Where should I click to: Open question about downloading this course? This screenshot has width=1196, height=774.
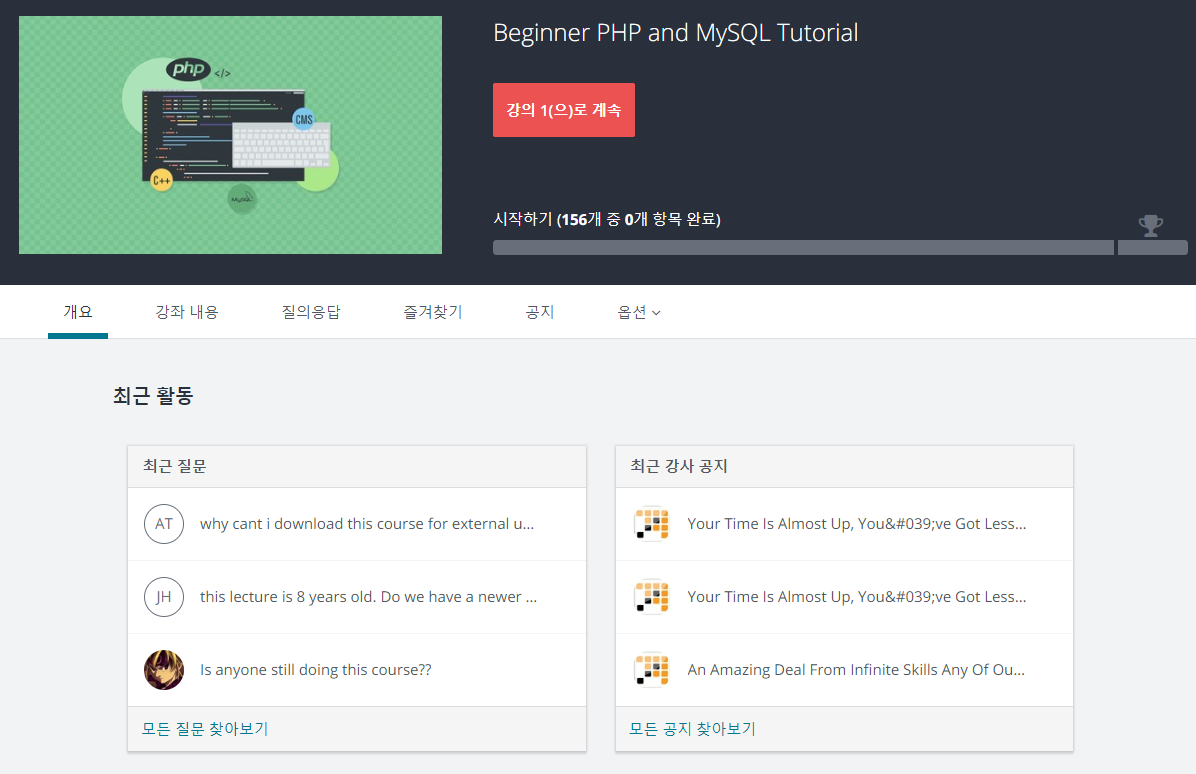(x=367, y=524)
